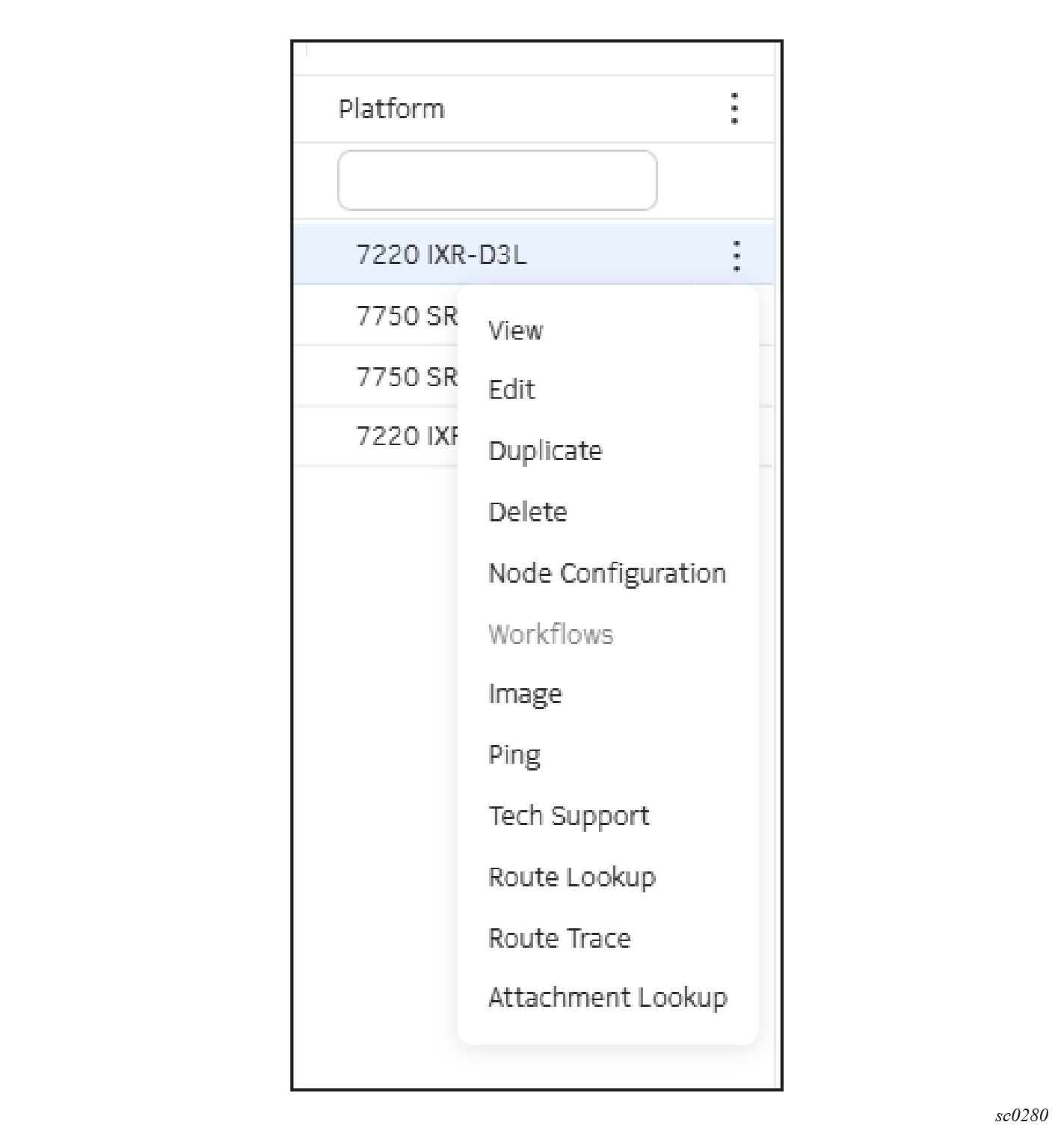Open Tech Support from the menu
The height and width of the screenshot is (1134, 1064).
tap(568, 815)
